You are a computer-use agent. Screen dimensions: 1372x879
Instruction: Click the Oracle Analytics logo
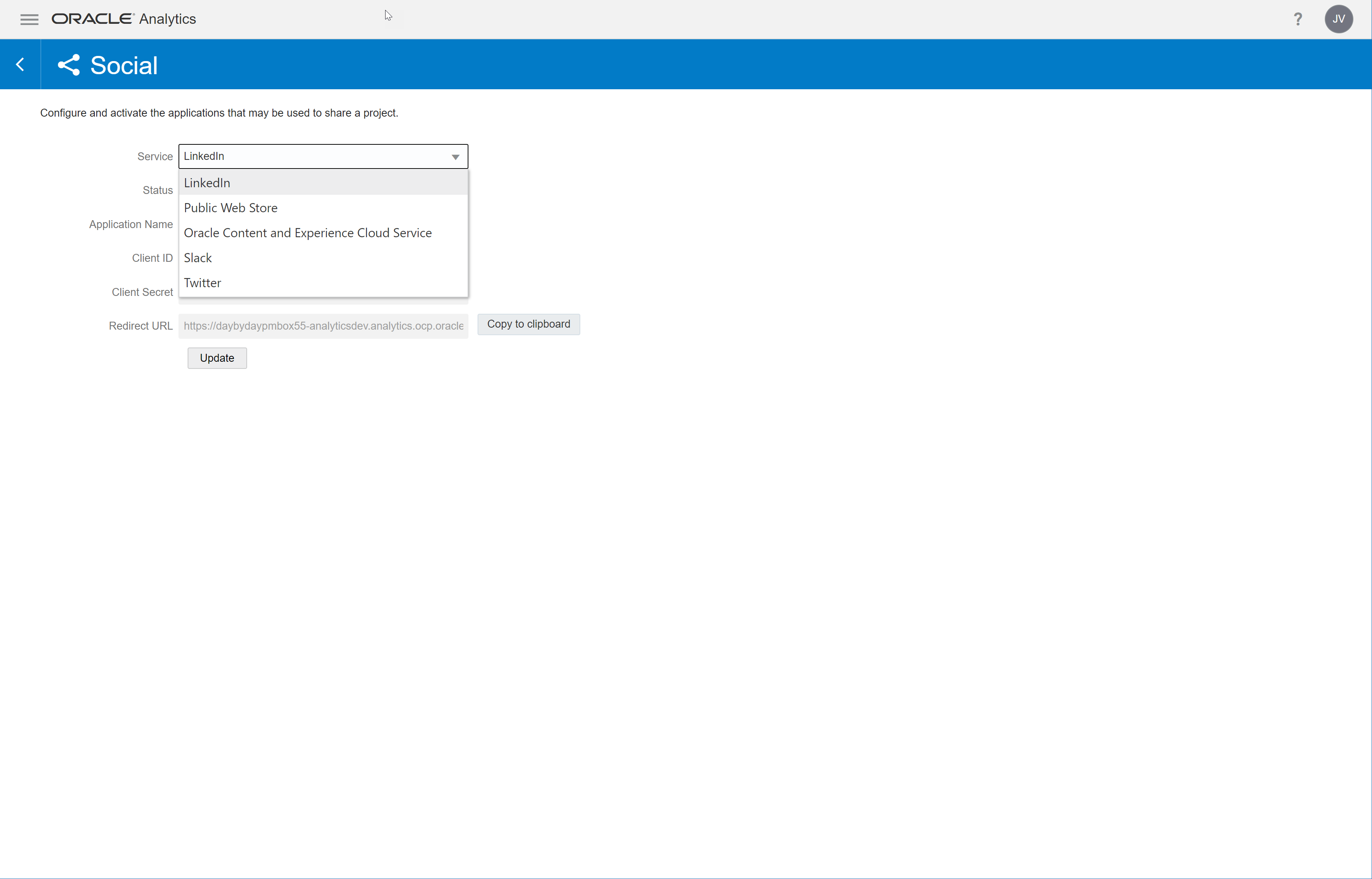[124, 19]
